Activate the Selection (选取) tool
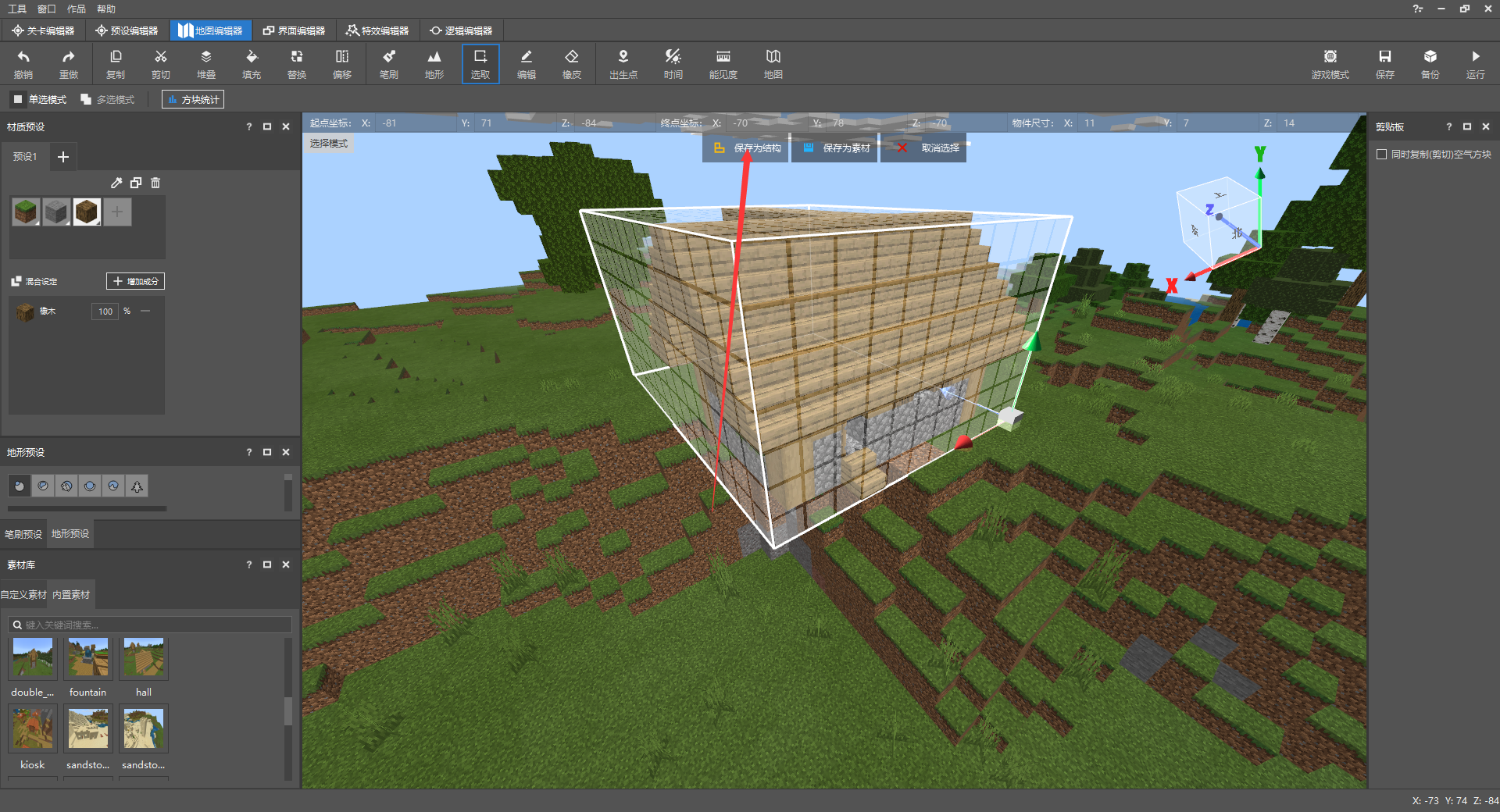Image resolution: width=1500 pixels, height=812 pixels. click(x=480, y=64)
